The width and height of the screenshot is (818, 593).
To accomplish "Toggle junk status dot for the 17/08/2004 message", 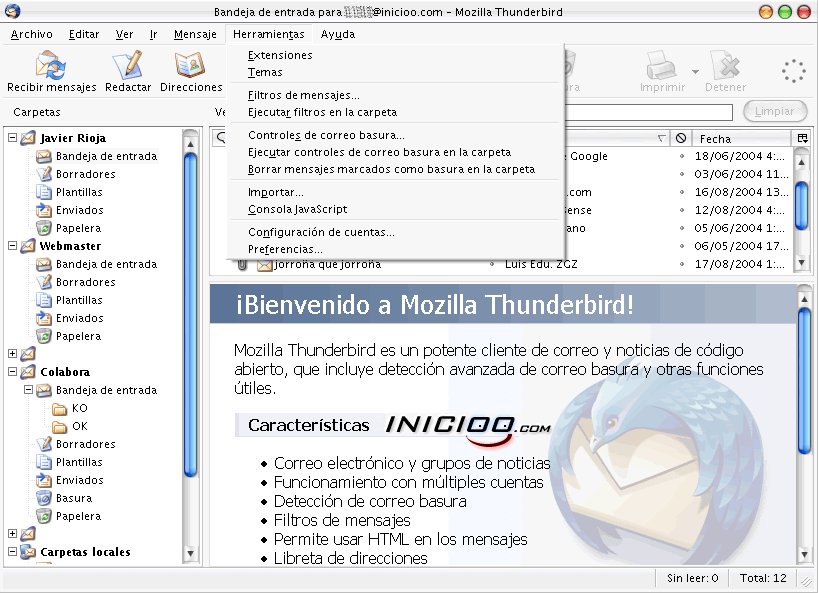I will coord(681,264).
